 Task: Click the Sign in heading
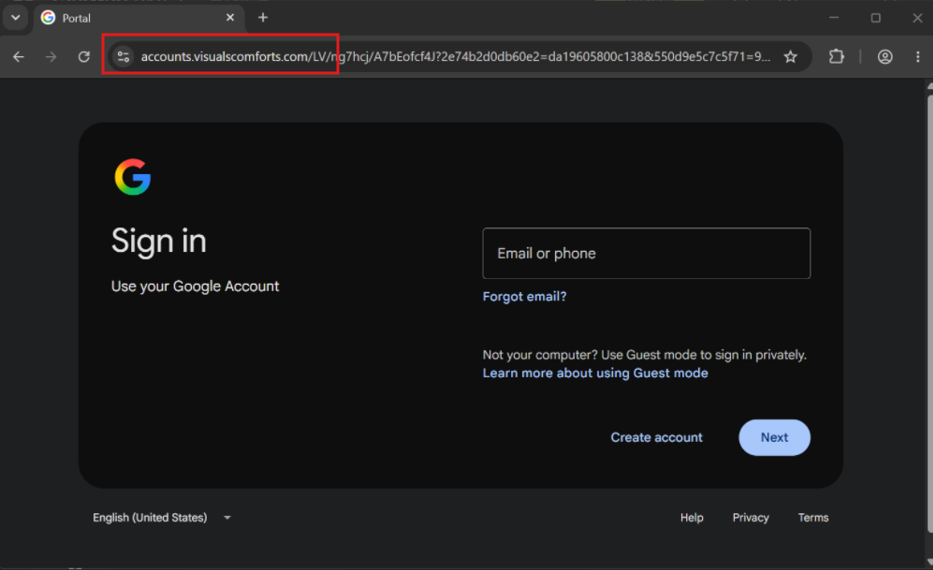[x=159, y=241]
